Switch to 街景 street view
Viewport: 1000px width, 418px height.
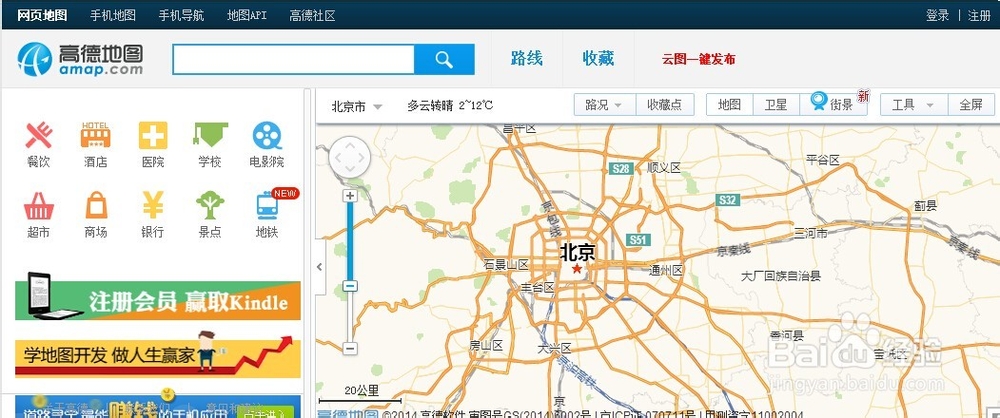pos(834,103)
